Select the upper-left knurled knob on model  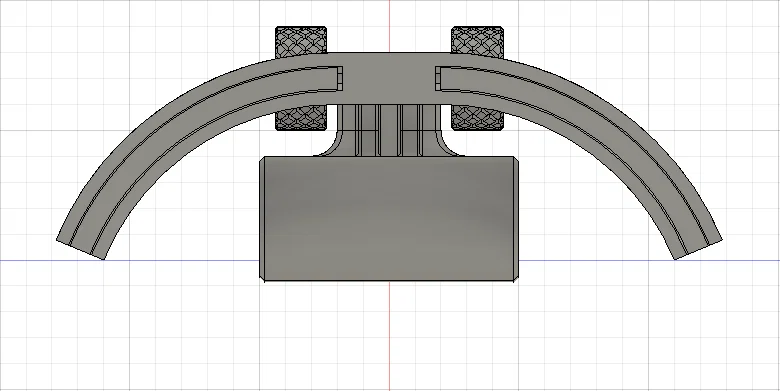click(301, 42)
